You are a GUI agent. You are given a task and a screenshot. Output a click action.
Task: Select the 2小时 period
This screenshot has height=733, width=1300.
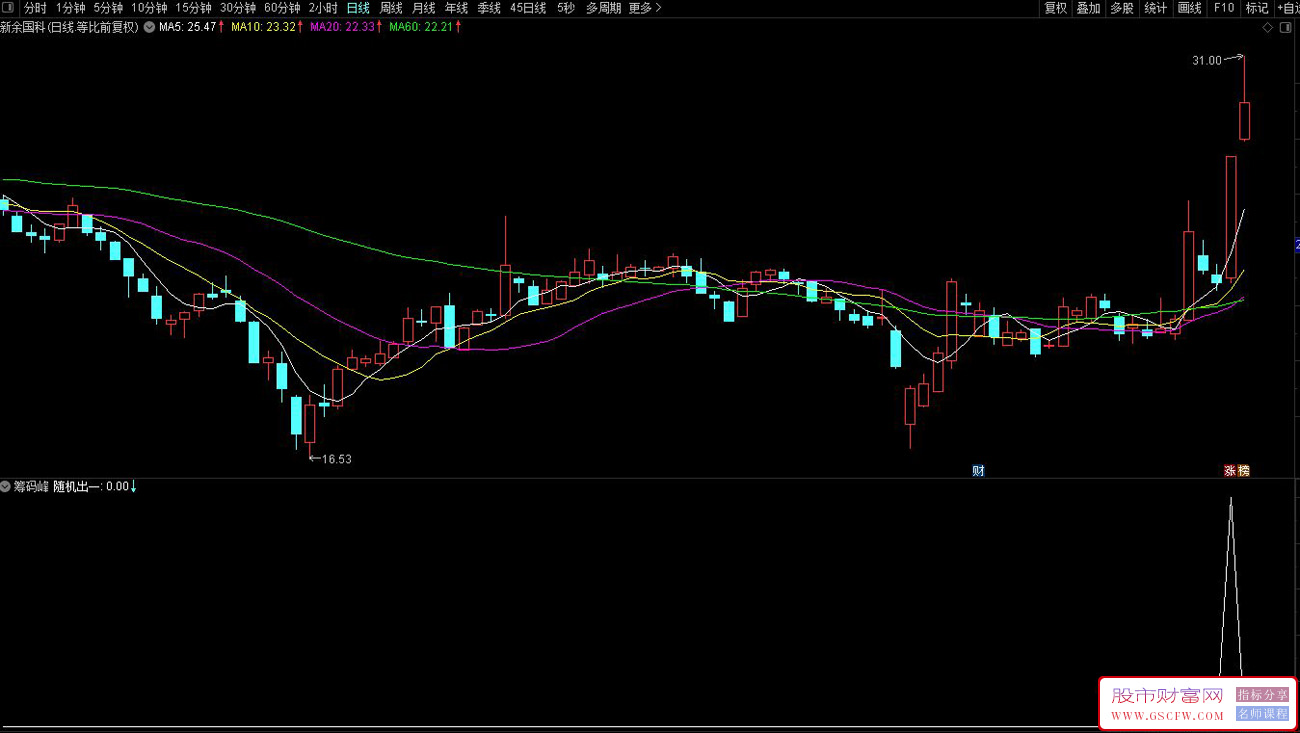click(323, 8)
